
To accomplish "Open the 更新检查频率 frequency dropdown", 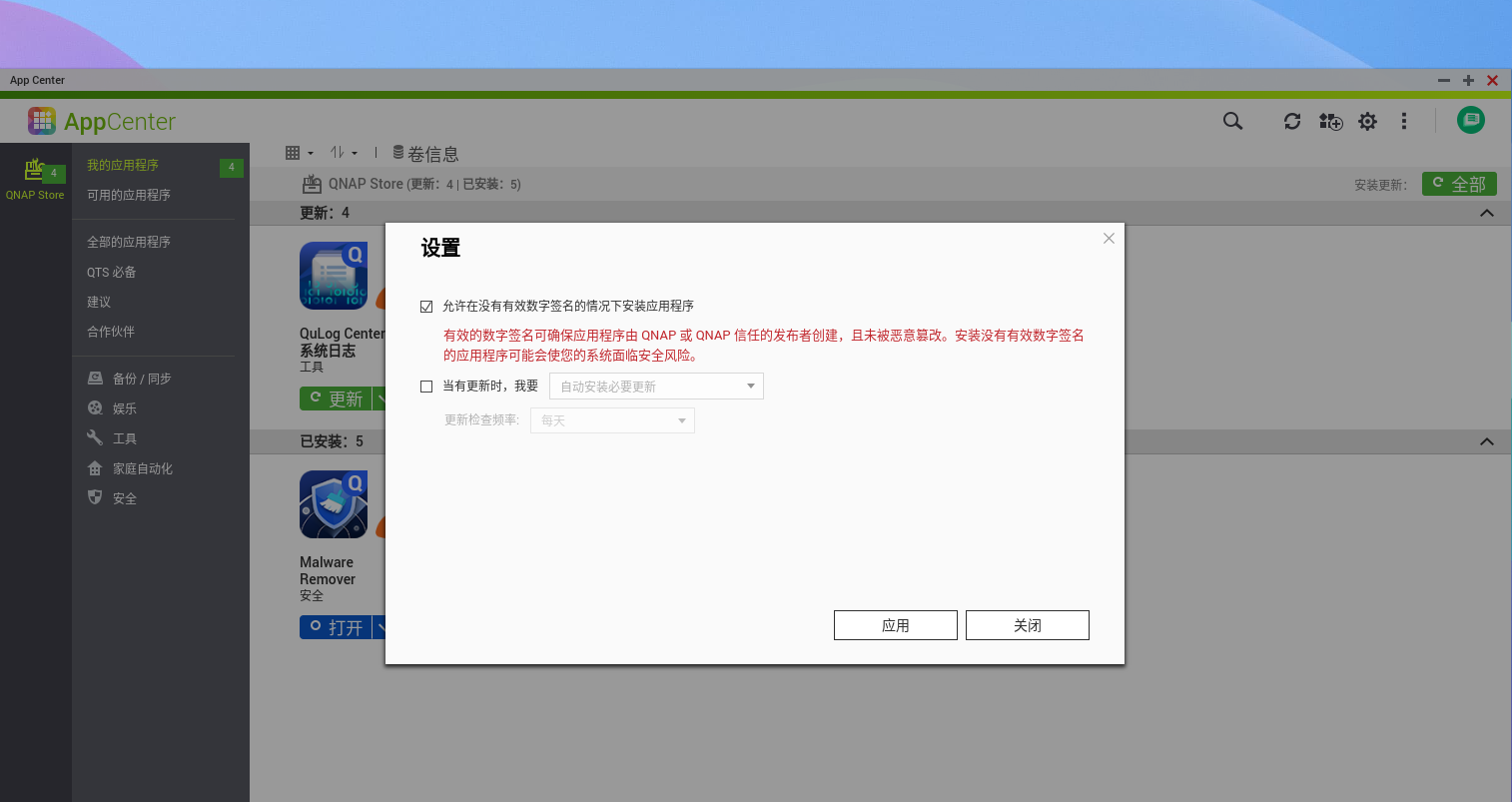I will click(612, 419).
